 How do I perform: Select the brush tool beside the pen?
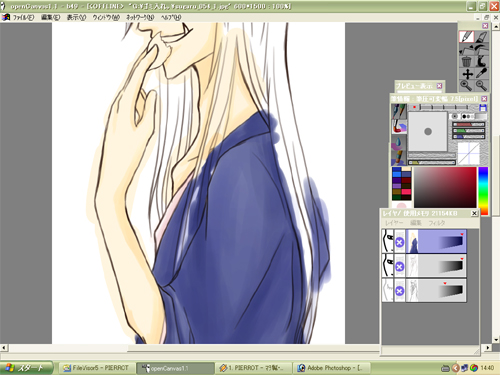tap(481, 36)
